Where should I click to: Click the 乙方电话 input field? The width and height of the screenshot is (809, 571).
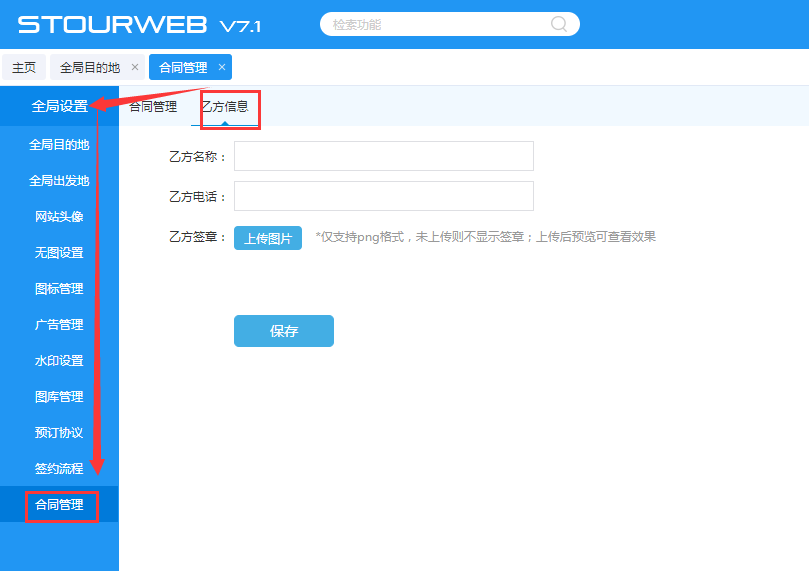[x=383, y=196]
